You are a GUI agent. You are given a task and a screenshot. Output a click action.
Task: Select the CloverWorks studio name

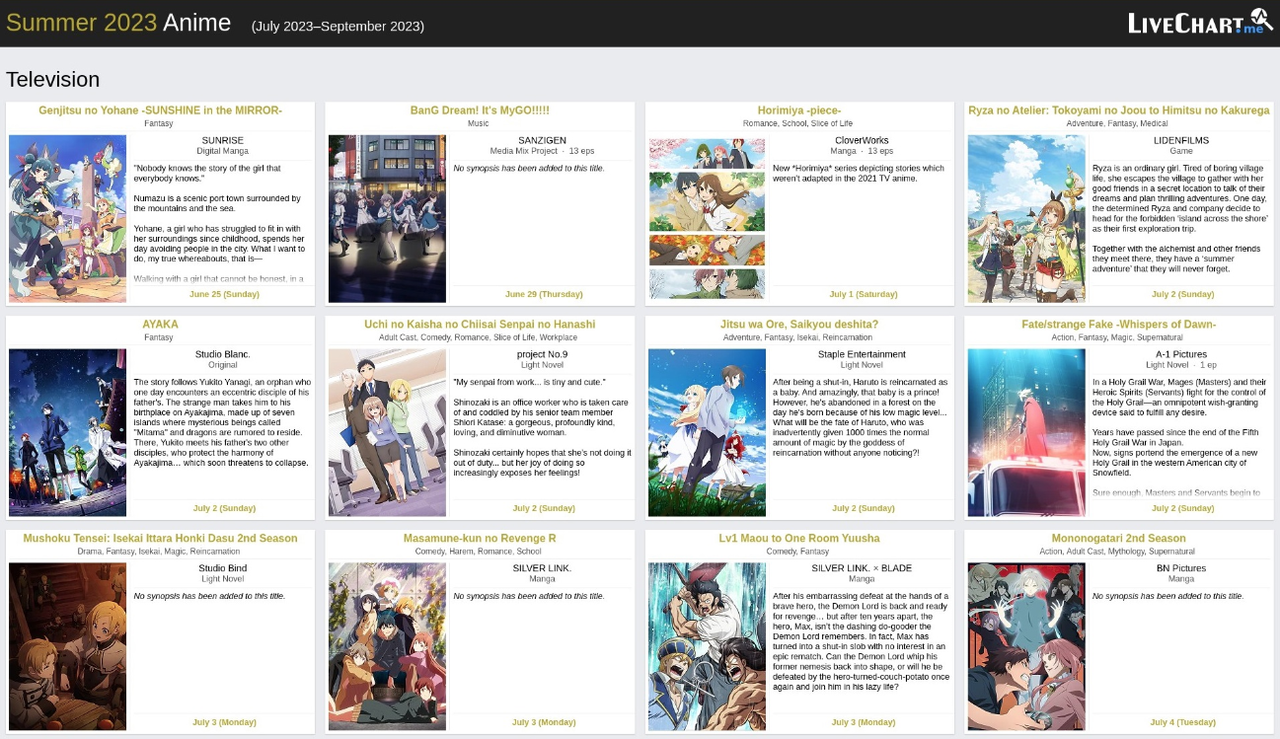click(x=861, y=141)
